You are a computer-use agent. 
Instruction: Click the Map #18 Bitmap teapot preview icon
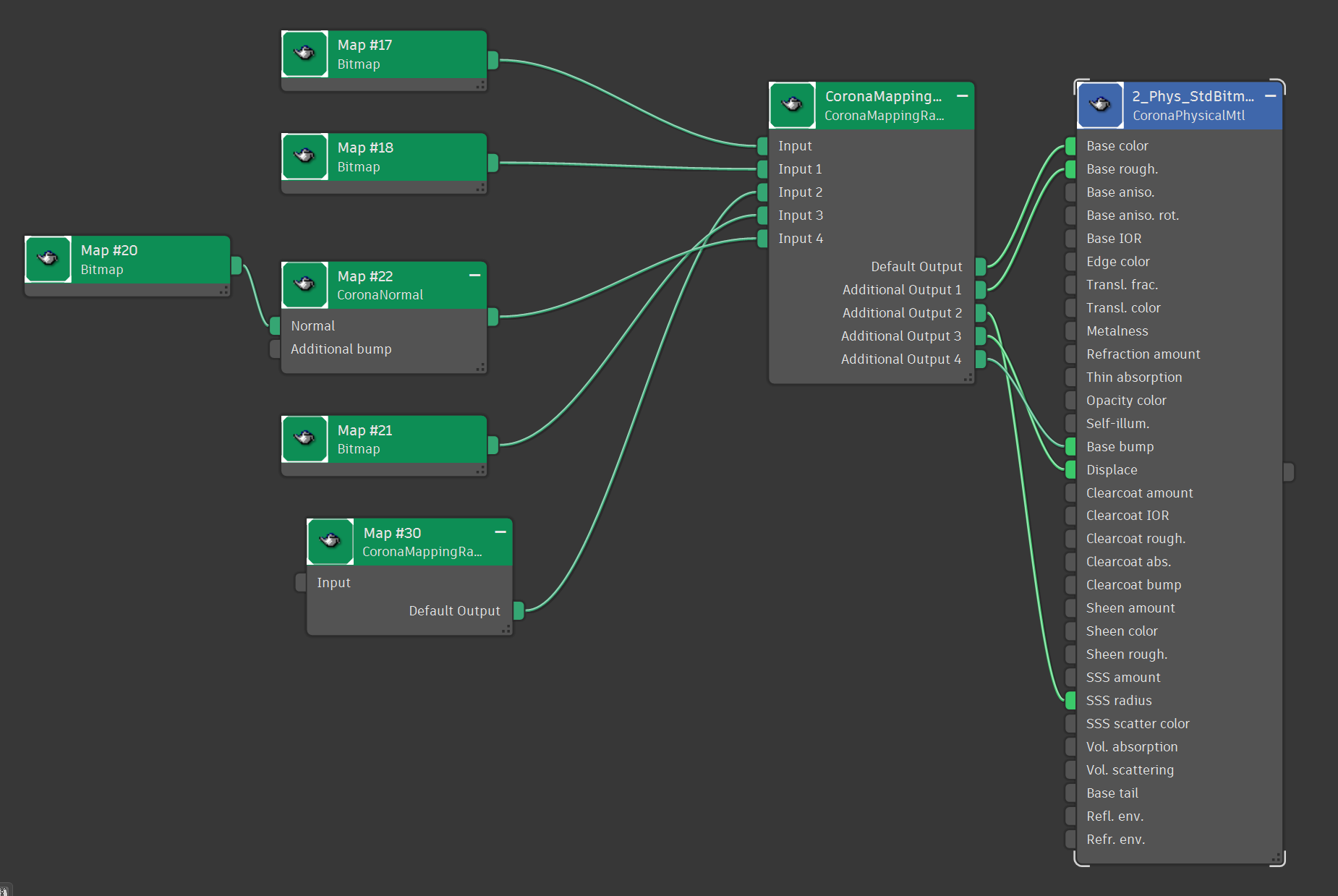point(305,156)
